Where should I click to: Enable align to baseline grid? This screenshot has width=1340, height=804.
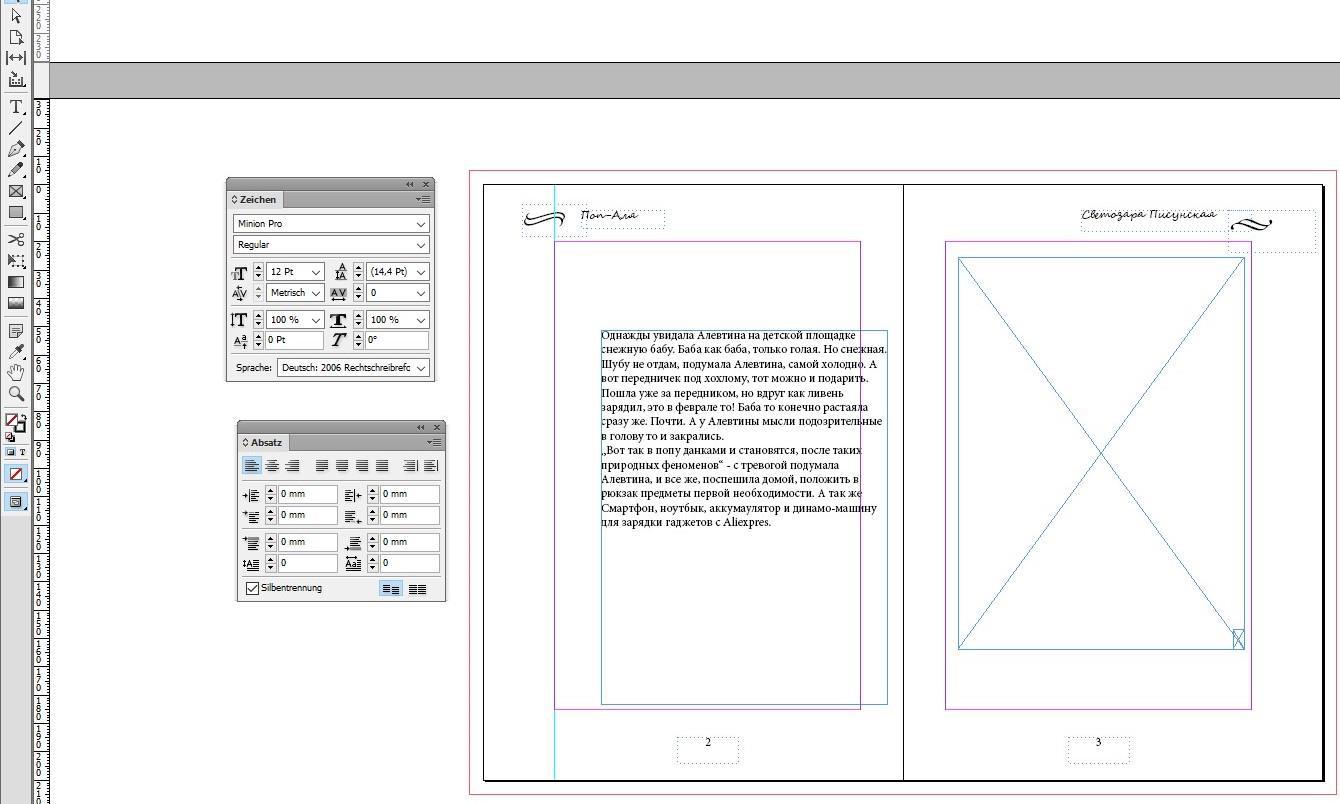click(417, 589)
